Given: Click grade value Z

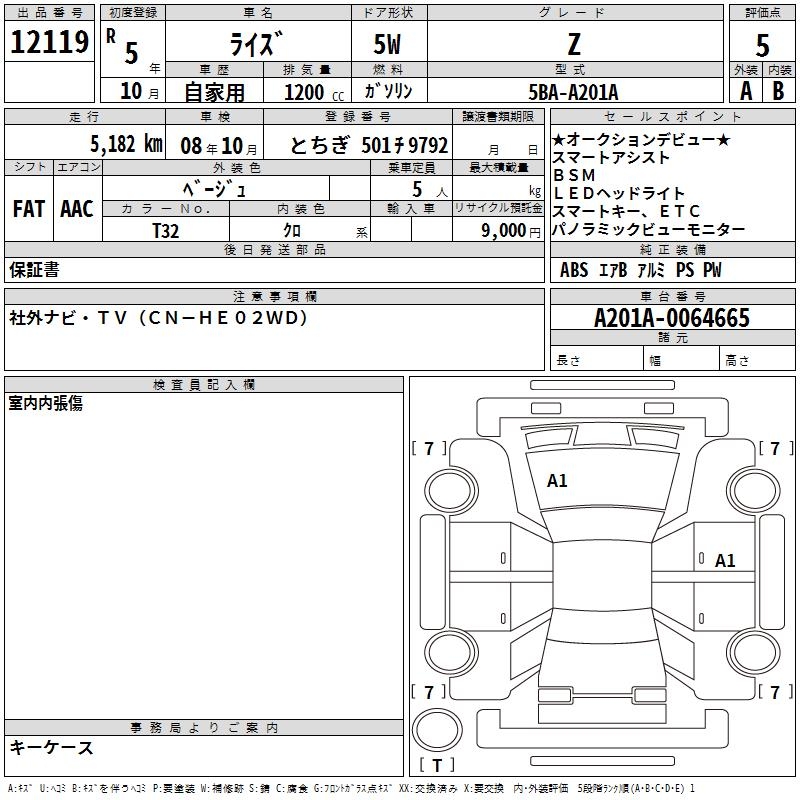Looking at the screenshot, I should [574, 44].
